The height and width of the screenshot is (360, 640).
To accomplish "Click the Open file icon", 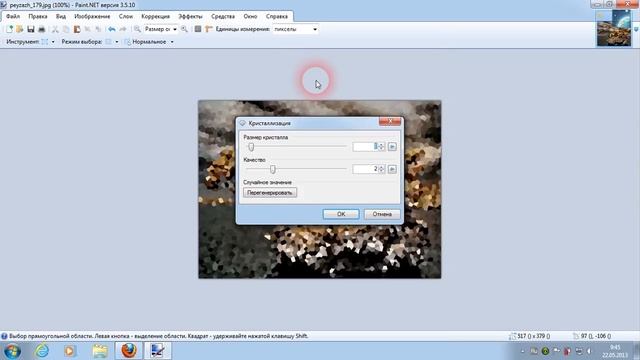I will 20,29.
